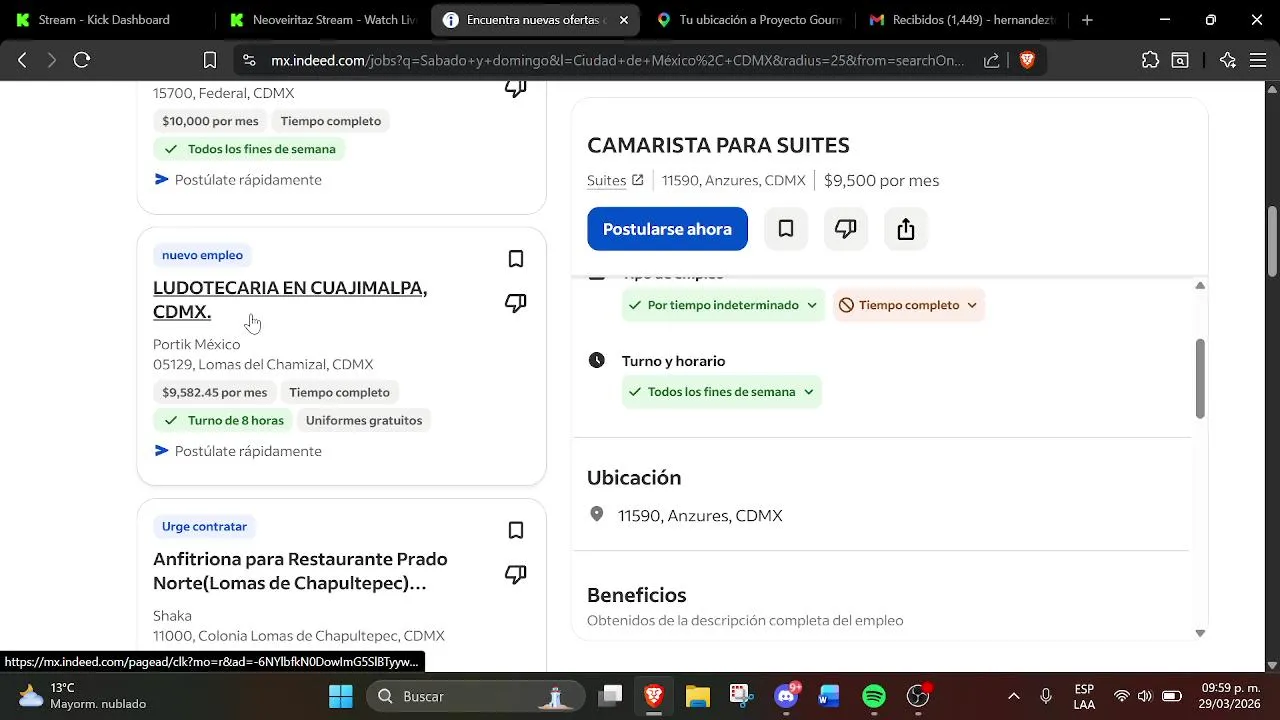The height and width of the screenshot is (720, 1280).
Task: Show hidden system tray icons
Action: (1013, 696)
